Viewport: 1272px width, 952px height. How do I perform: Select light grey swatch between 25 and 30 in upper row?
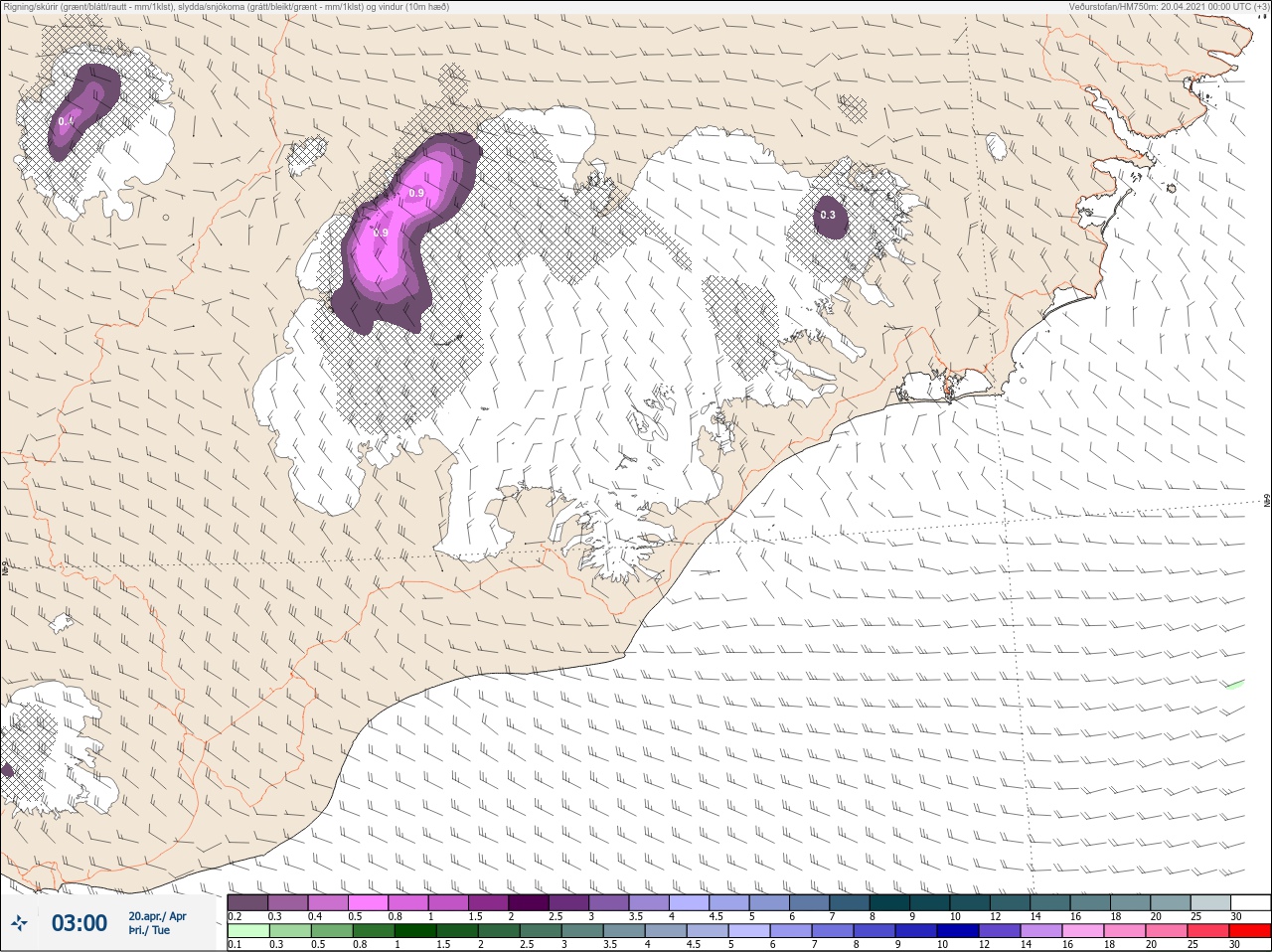(x=1210, y=902)
